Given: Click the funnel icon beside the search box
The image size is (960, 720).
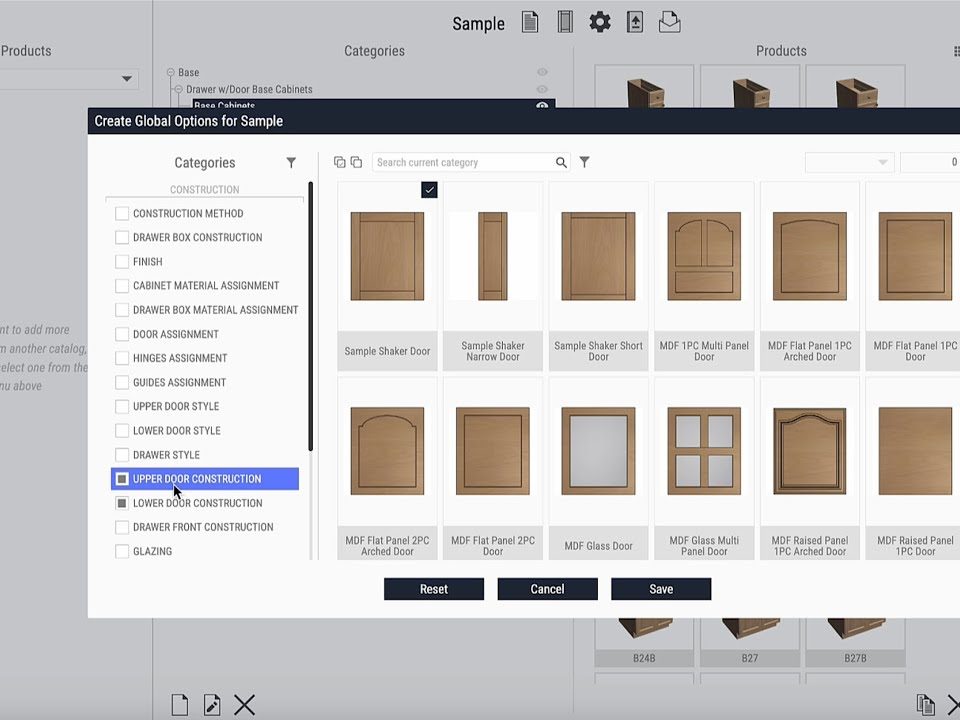Looking at the screenshot, I should 585,162.
